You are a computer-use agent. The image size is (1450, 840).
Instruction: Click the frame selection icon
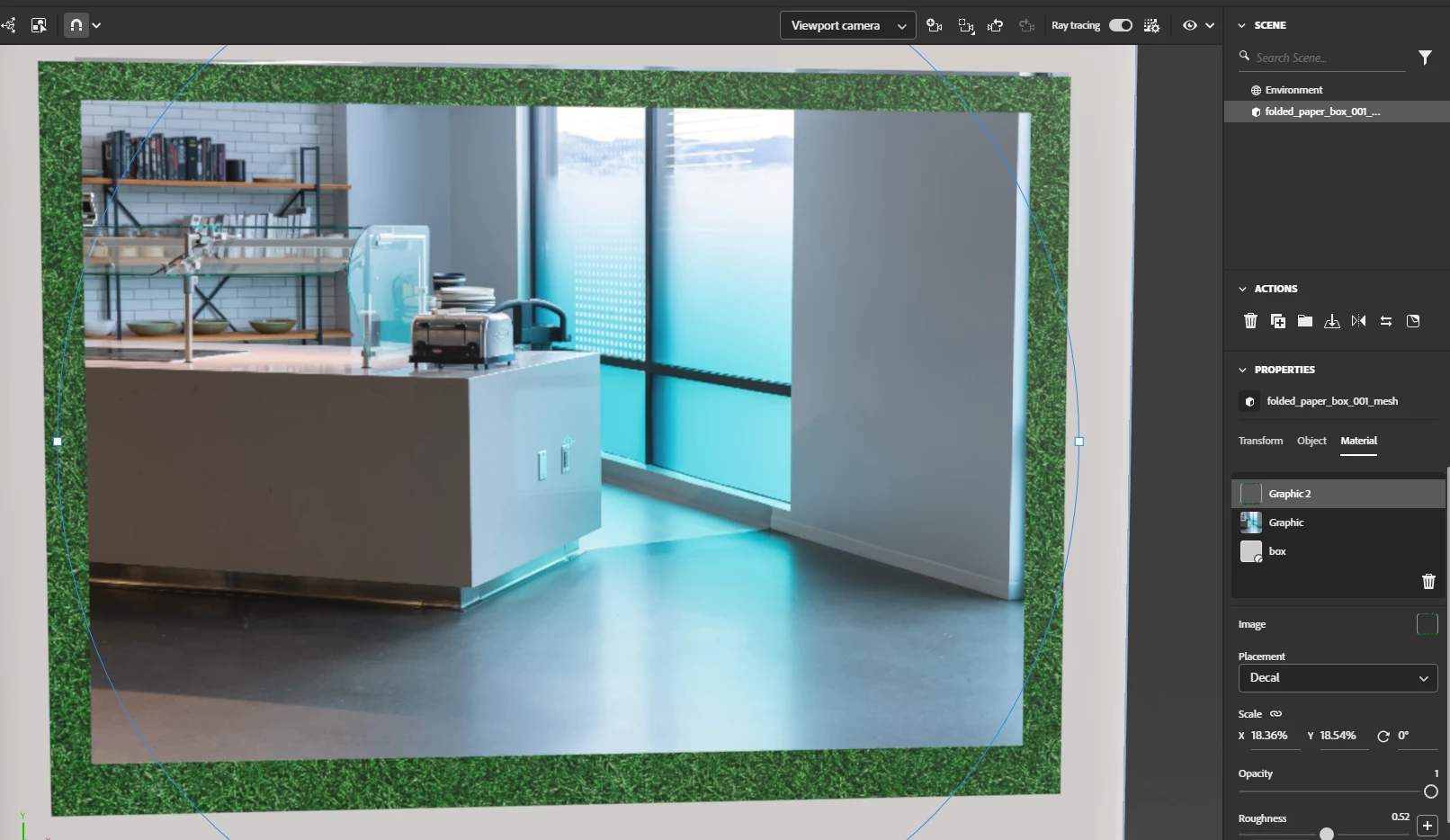pos(966,25)
